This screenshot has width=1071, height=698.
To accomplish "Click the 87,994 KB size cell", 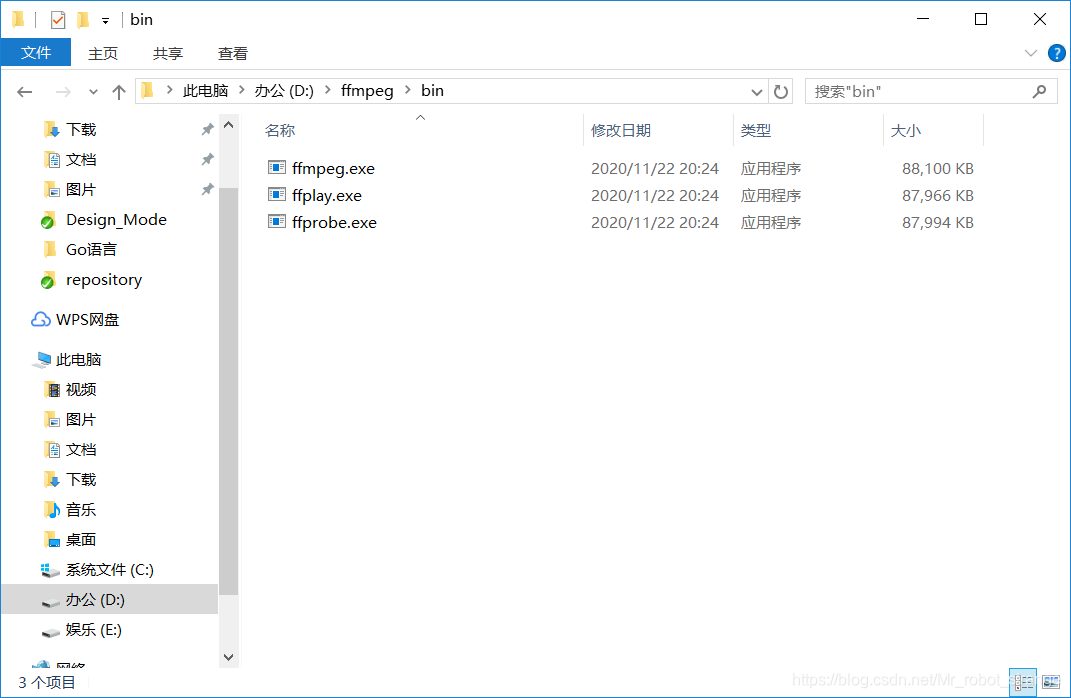I will pyautogui.click(x=937, y=223).
